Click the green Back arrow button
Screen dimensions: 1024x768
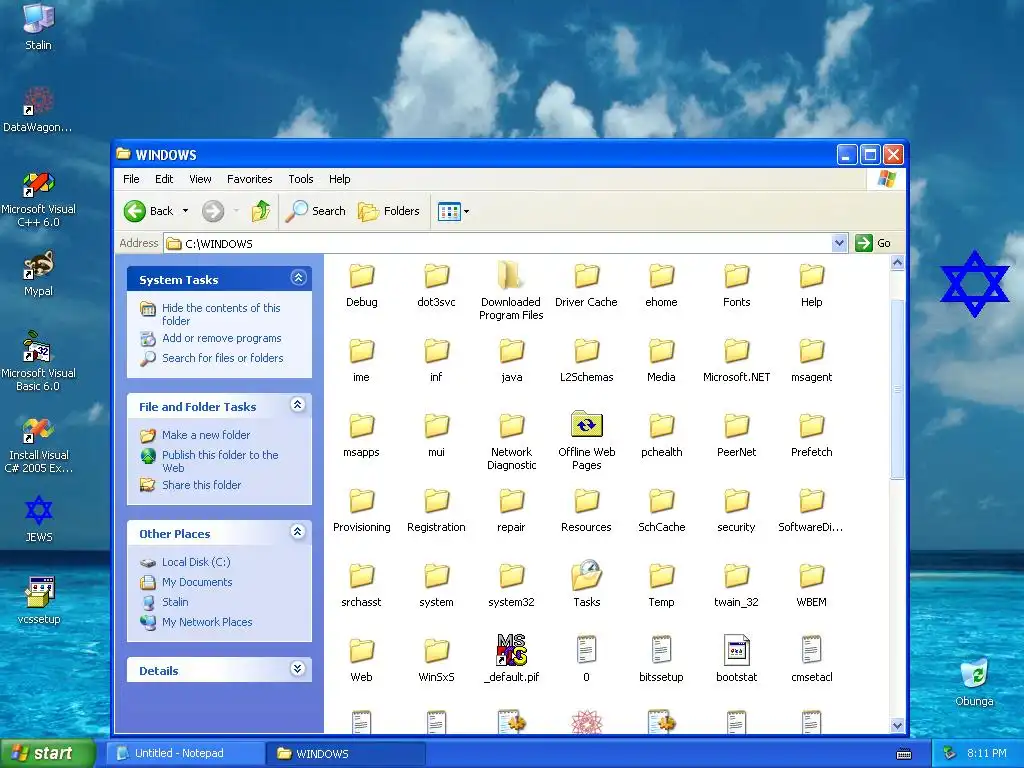(x=135, y=211)
